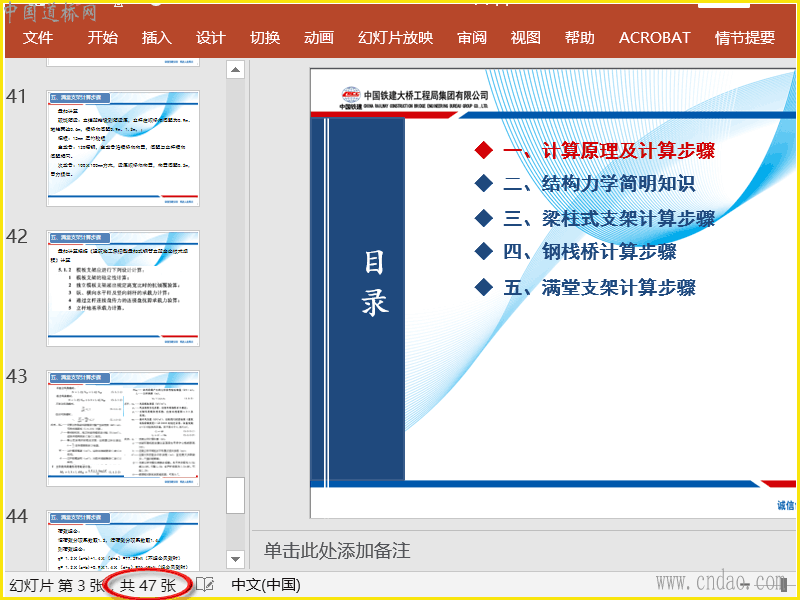This screenshot has height=600, width=800.
Task: Switch to the 幻灯片放映 tab
Action: point(395,38)
